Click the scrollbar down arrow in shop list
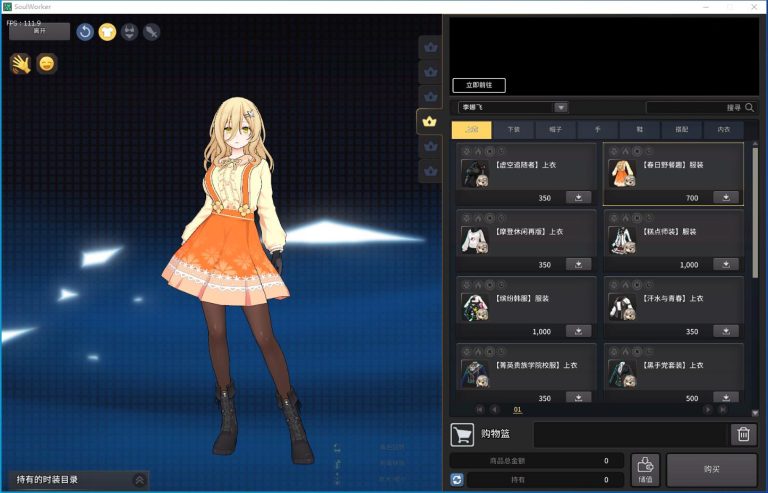This screenshot has height=493, width=768. (x=755, y=413)
